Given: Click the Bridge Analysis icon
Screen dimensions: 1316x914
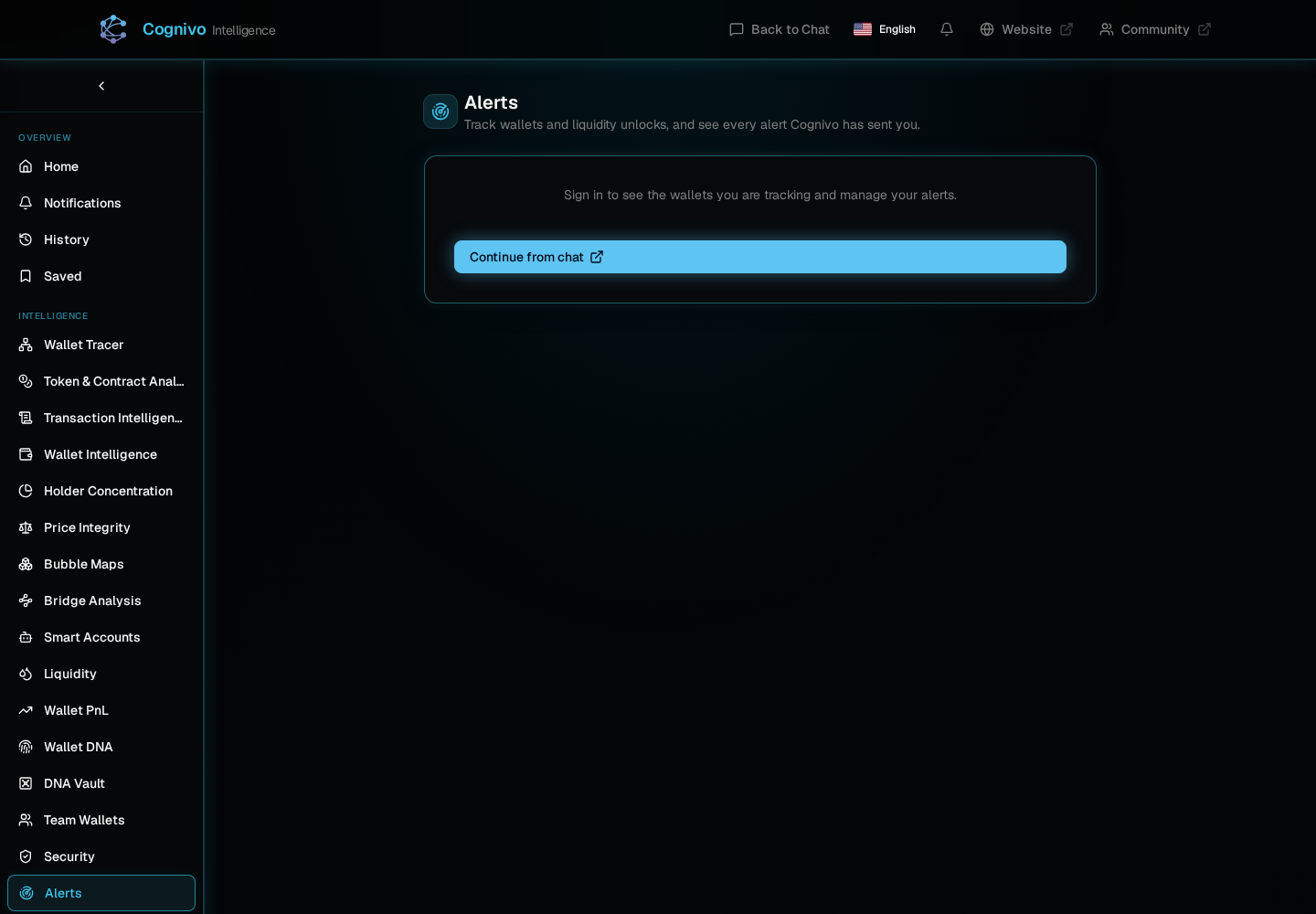Looking at the screenshot, I should point(26,600).
